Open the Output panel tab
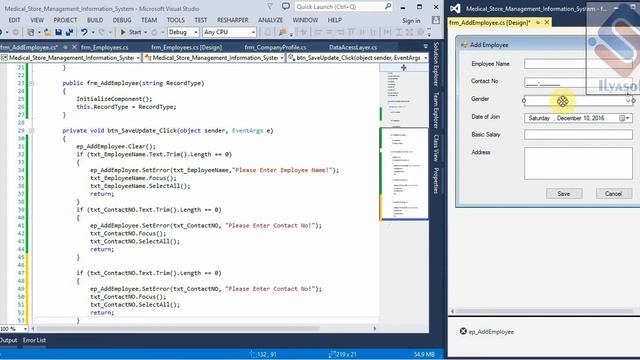The height and width of the screenshot is (360, 640). tap(8, 340)
